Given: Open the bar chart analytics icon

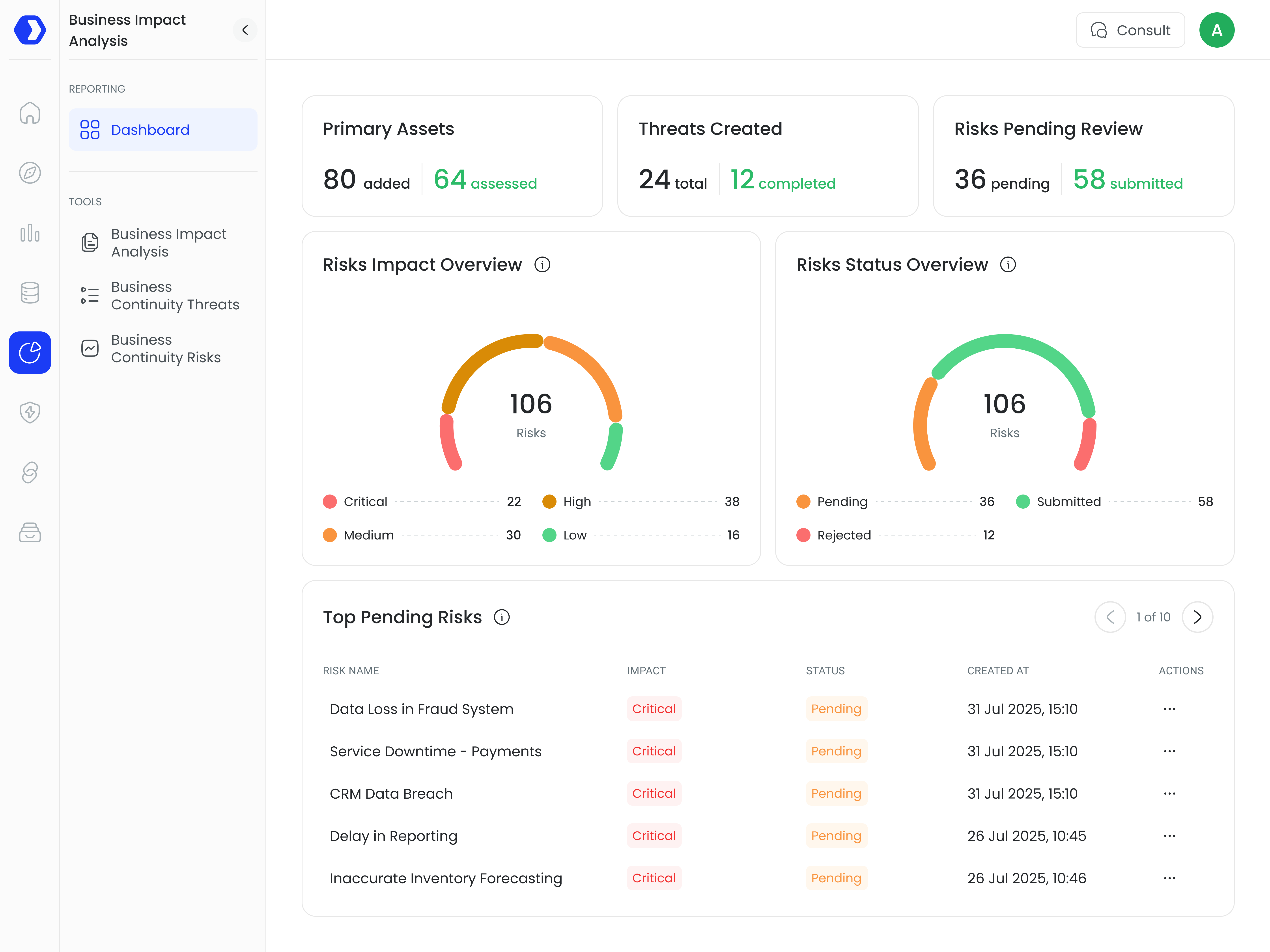Looking at the screenshot, I should pos(30,233).
